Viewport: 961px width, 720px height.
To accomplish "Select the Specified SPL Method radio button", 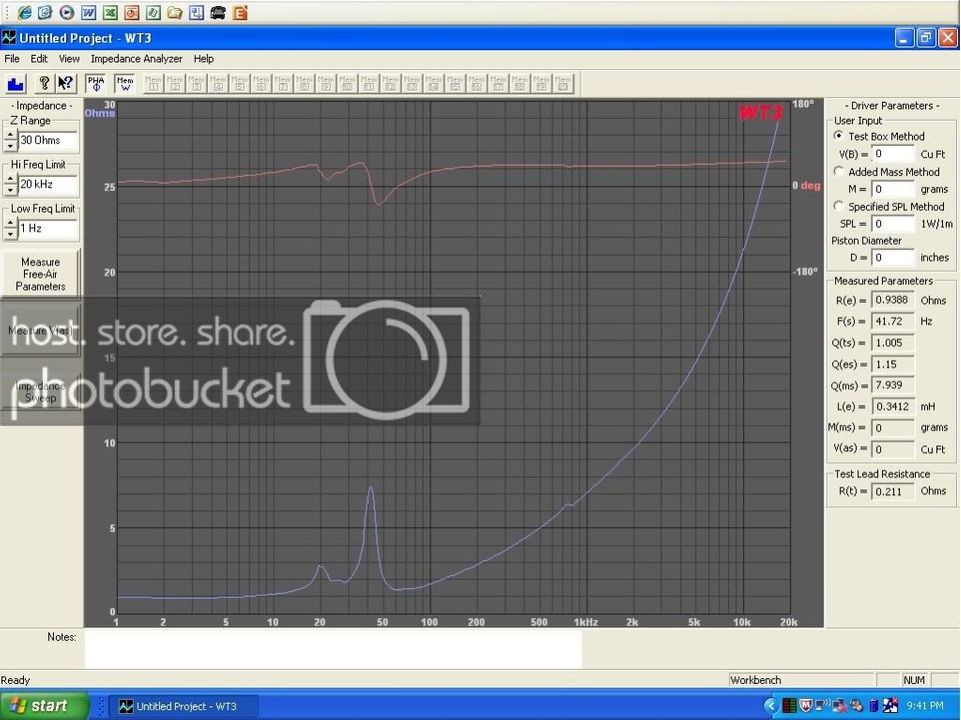I will click(x=839, y=207).
